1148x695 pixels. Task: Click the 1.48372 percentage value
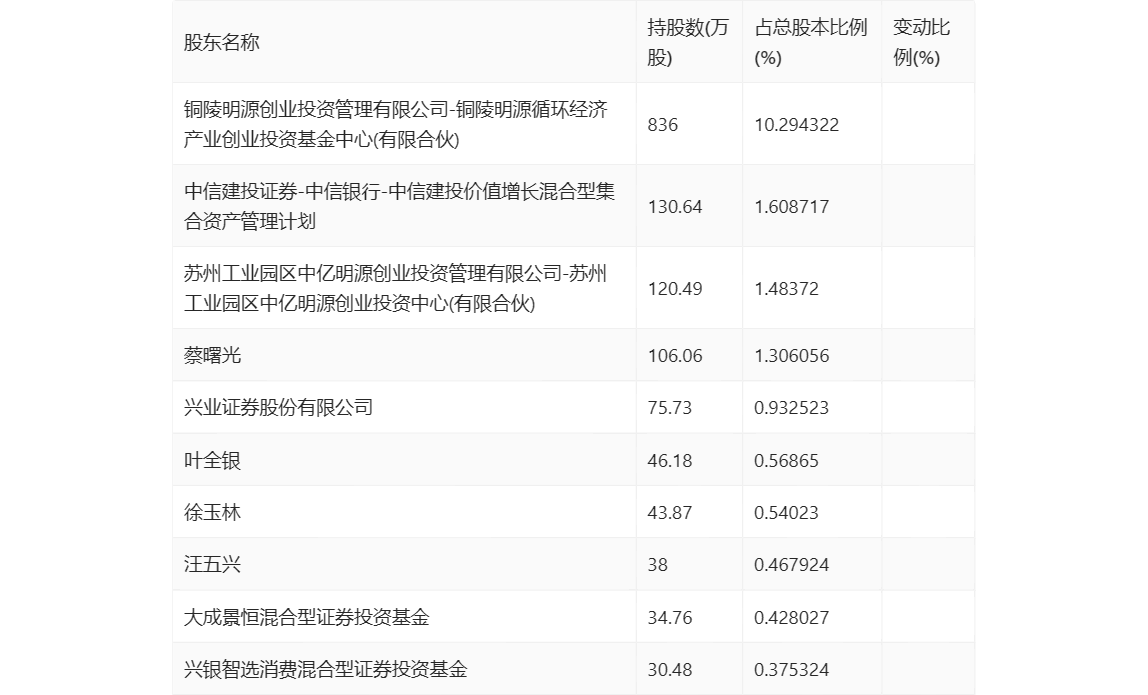click(x=786, y=289)
